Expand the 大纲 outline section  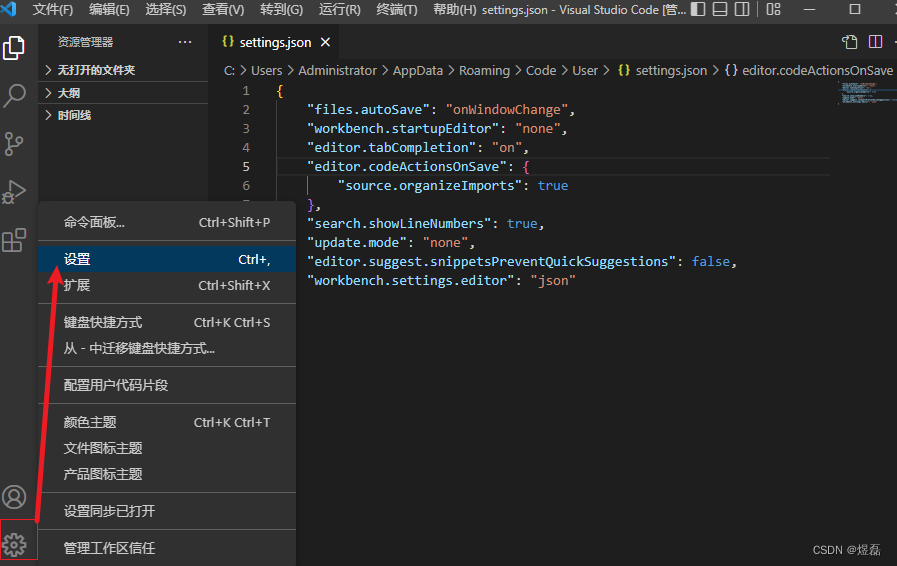click(x=123, y=93)
